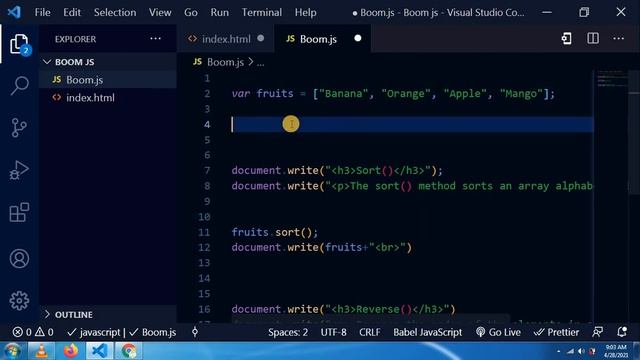Open VLC from the taskbar
This screenshot has width=640, height=360.
tap(42, 351)
